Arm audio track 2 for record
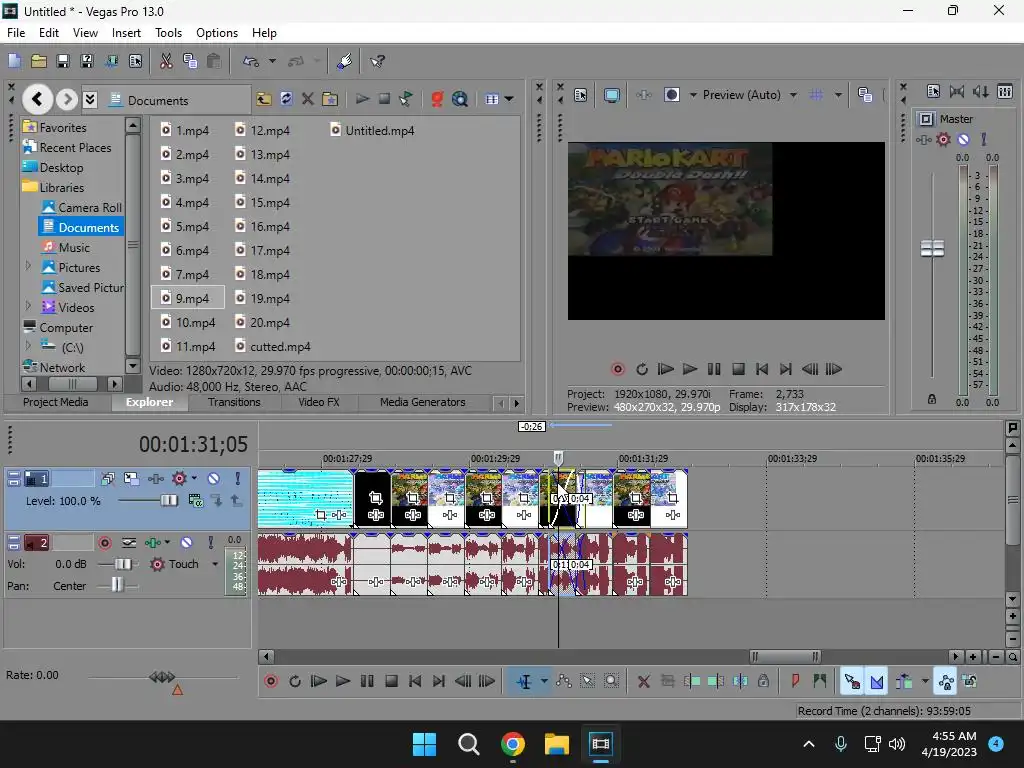1024x768 pixels. click(104, 543)
